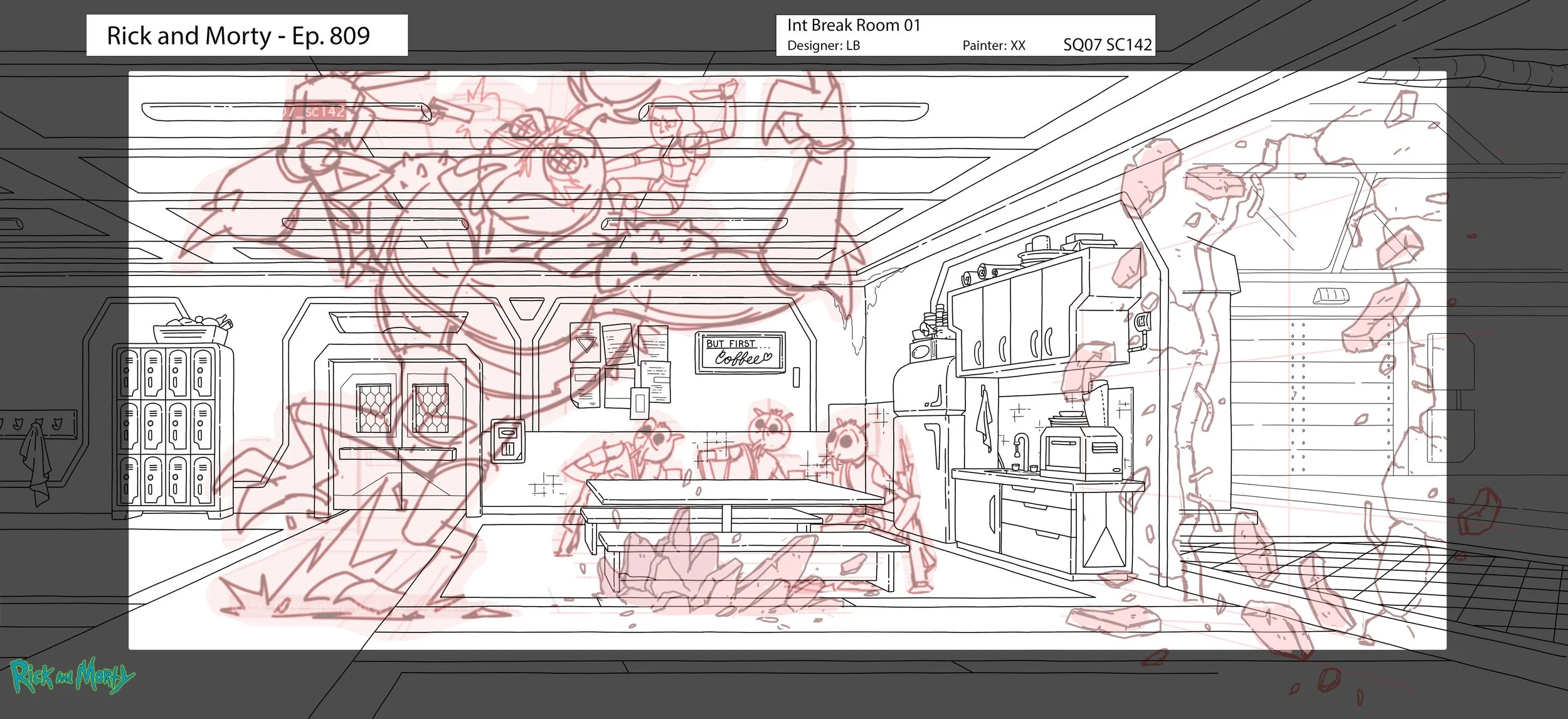Click the hanging jacket on wall hooks
This screenshot has height=719, width=1568.
tap(36, 462)
